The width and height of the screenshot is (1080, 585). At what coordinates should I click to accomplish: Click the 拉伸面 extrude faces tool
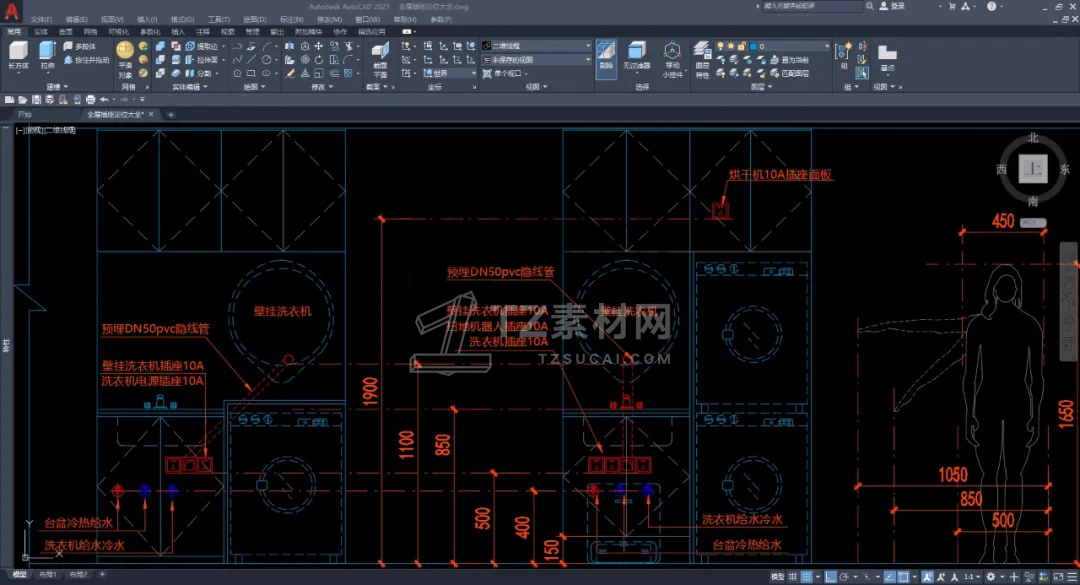[x=201, y=60]
